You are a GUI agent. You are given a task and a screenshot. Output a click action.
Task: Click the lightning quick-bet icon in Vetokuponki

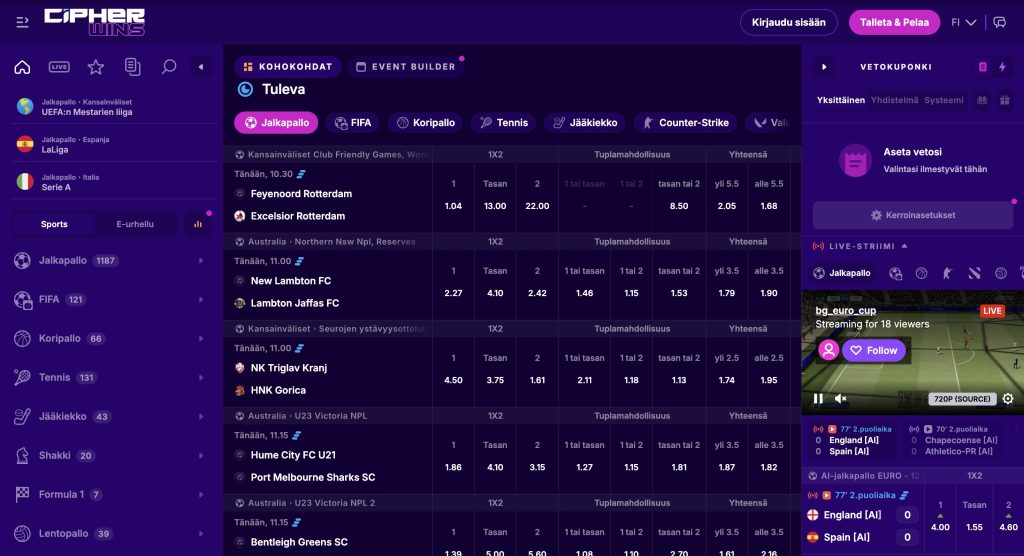[x=1002, y=67]
